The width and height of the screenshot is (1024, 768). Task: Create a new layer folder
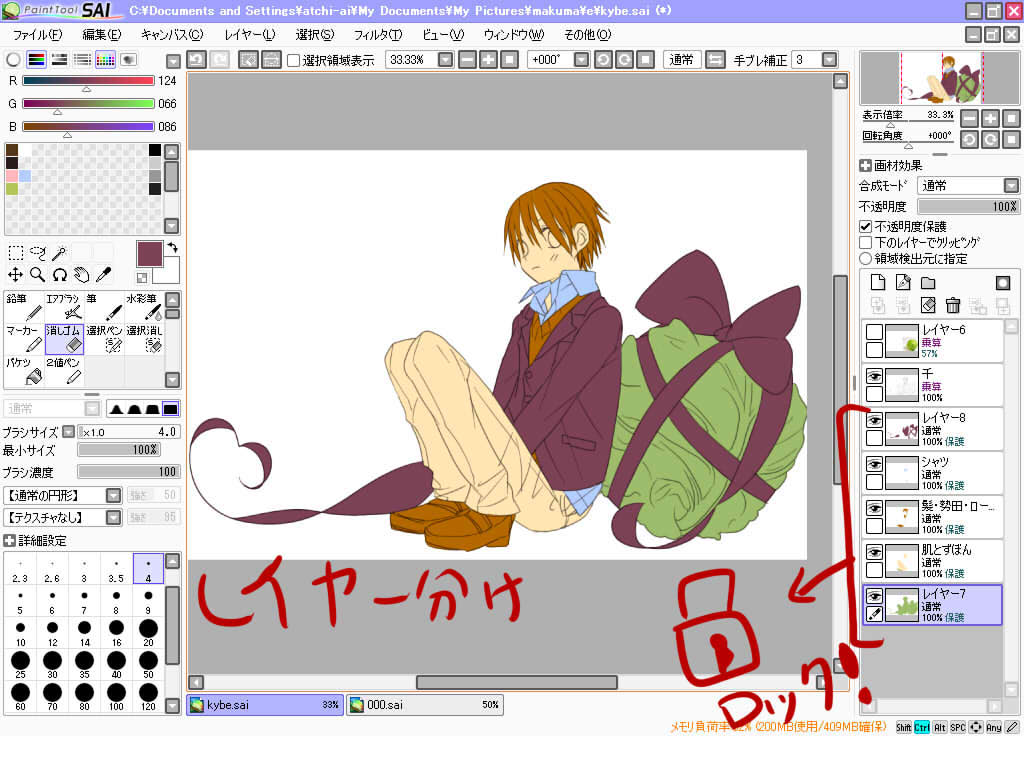[928, 282]
